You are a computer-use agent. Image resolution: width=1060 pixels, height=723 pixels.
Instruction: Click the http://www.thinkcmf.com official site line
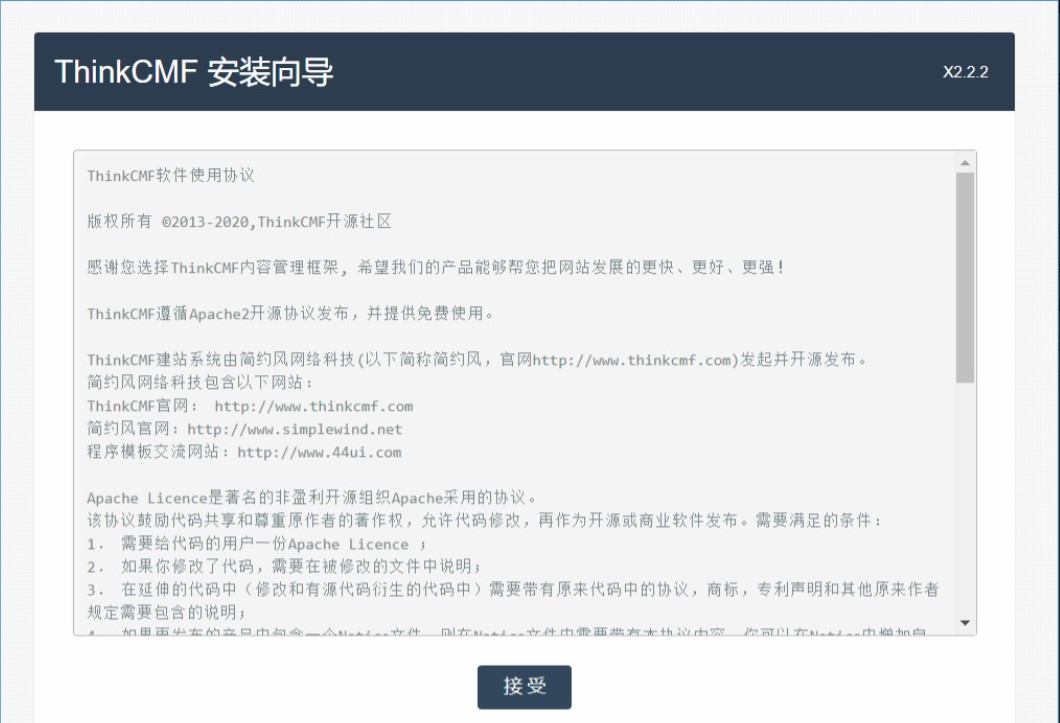click(250, 406)
